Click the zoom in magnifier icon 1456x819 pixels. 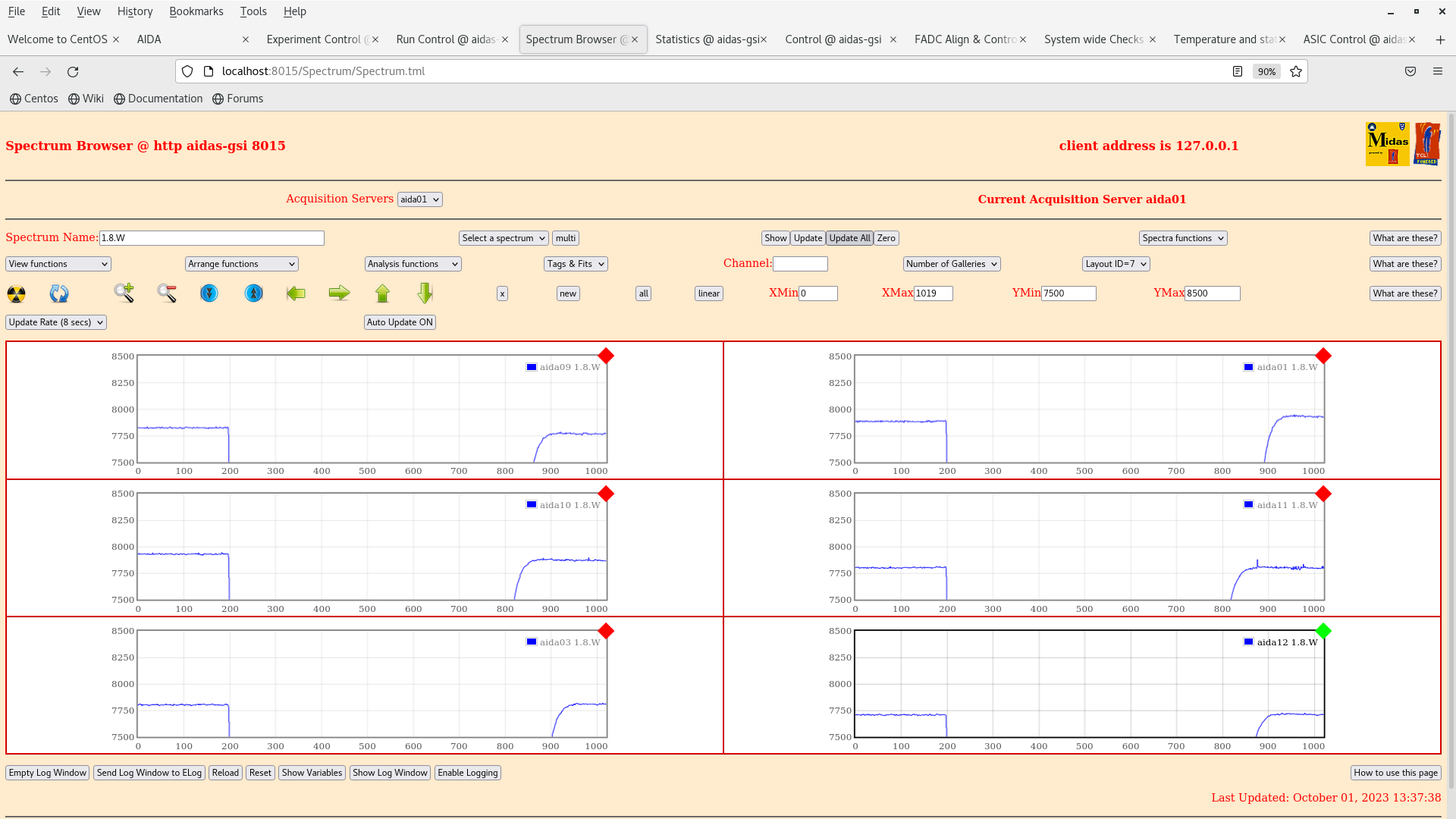point(124,293)
